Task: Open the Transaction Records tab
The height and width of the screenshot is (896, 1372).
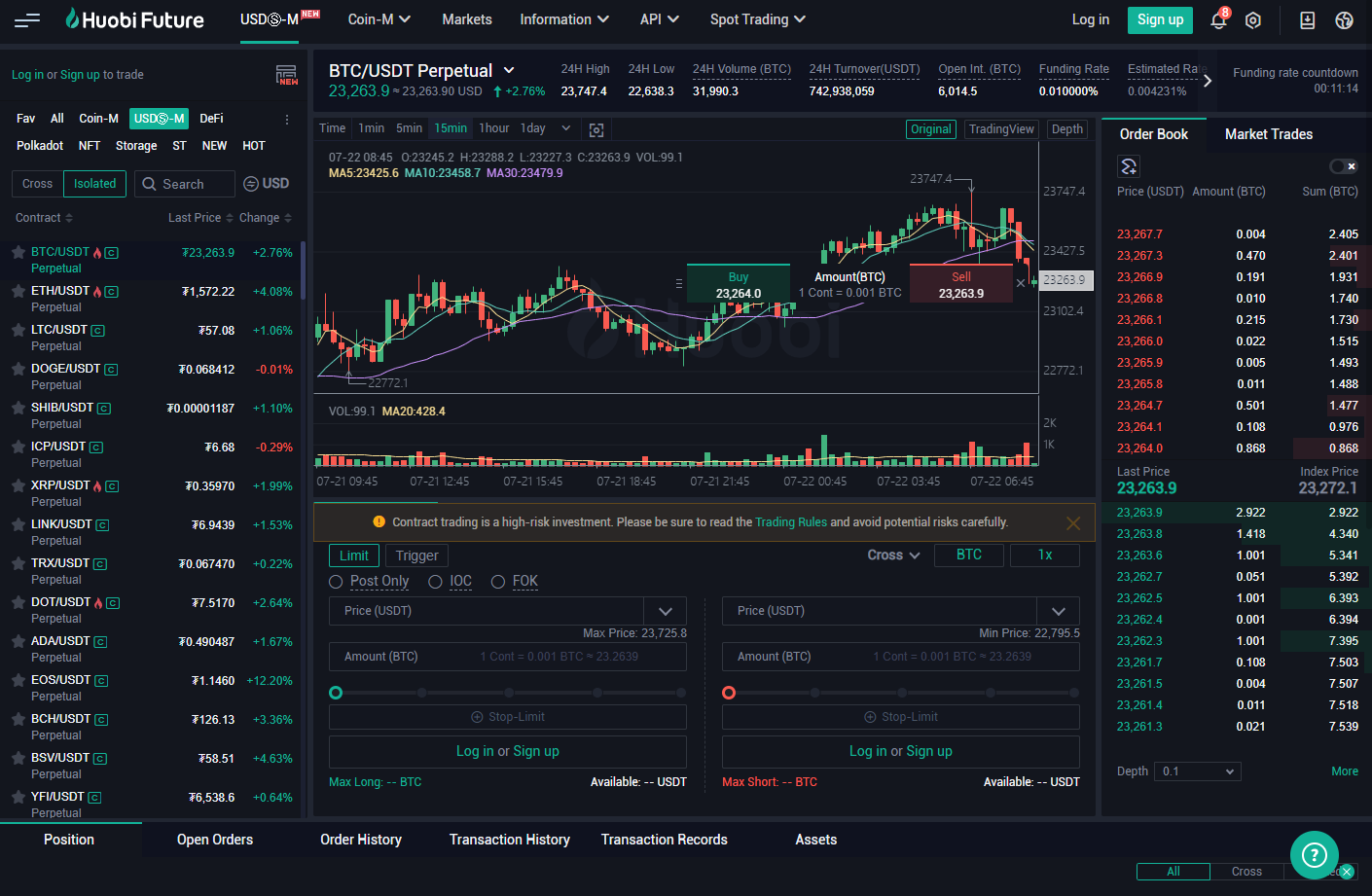Action: [665, 840]
